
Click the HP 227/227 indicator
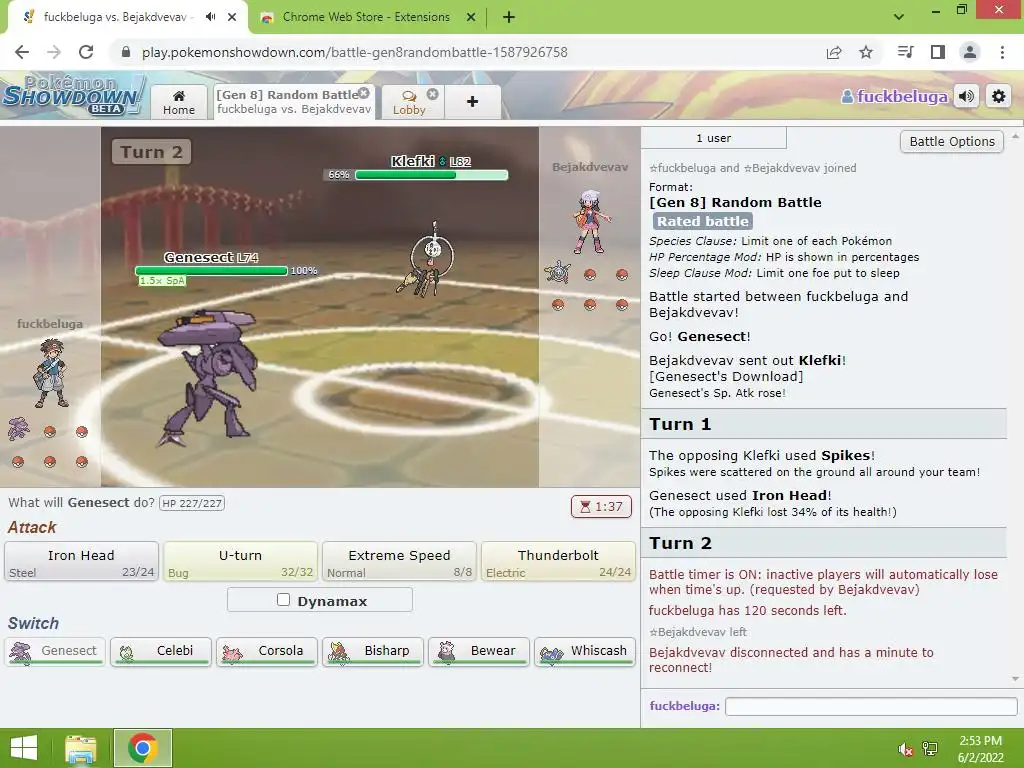pyautogui.click(x=192, y=504)
